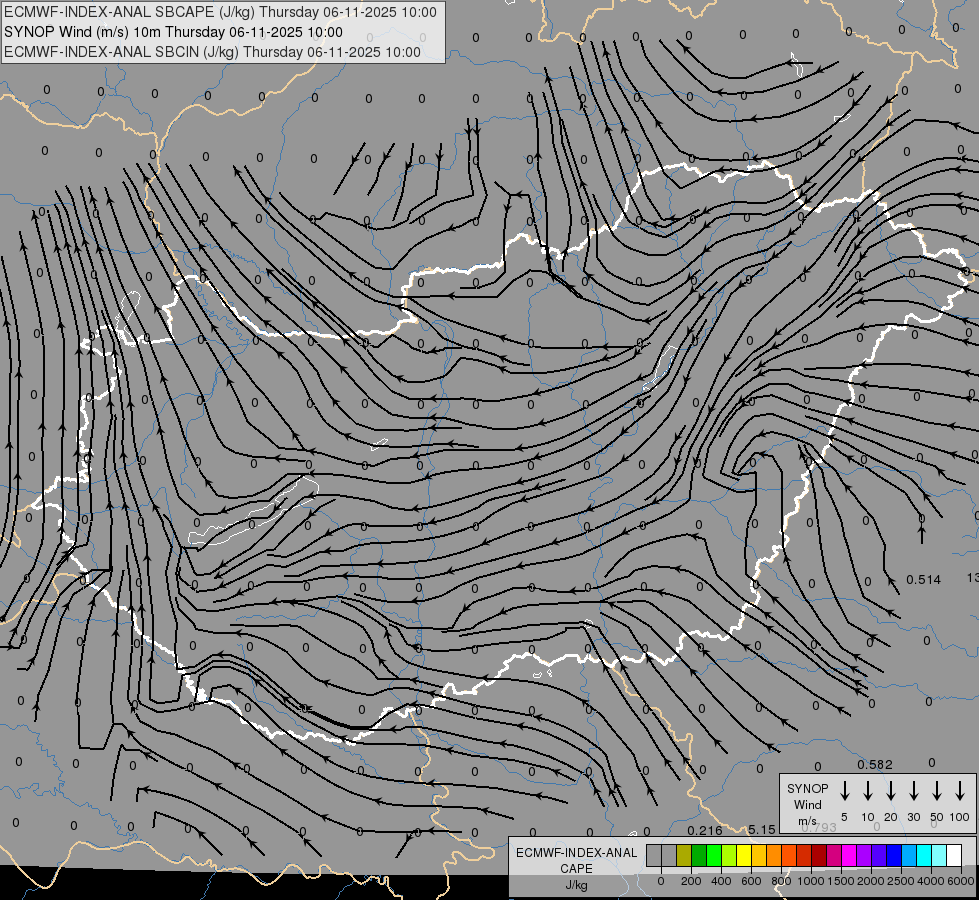Click the wind arrow for 10 m/s

point(868,791)
